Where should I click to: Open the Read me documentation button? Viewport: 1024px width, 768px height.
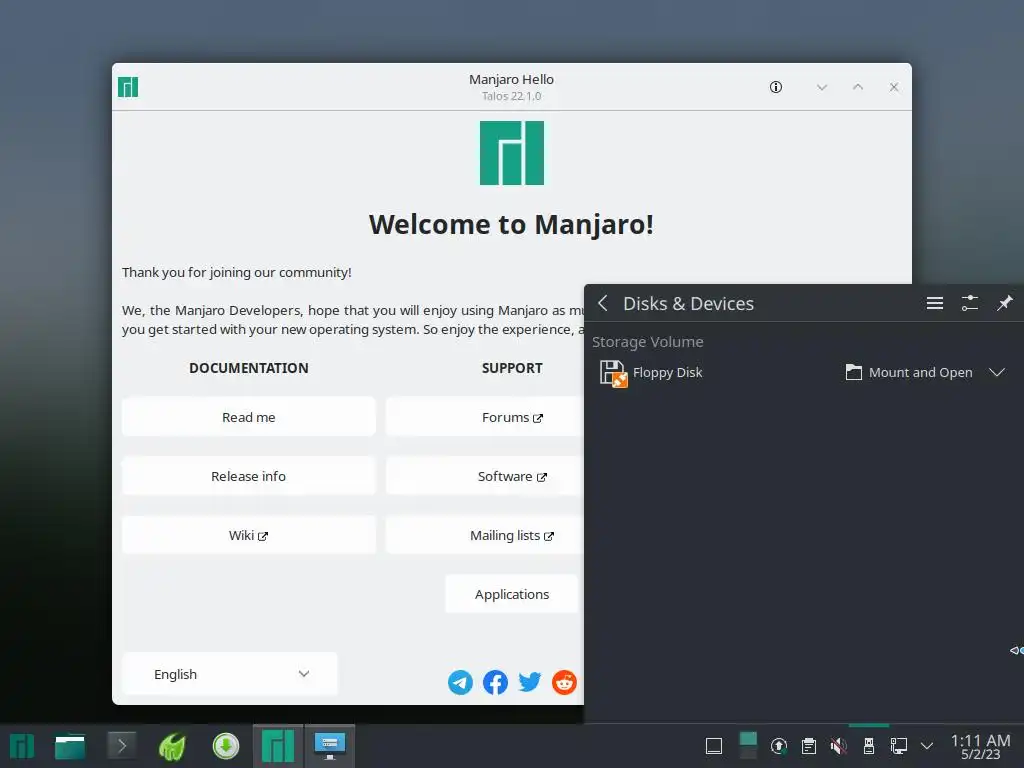[248, 417]
